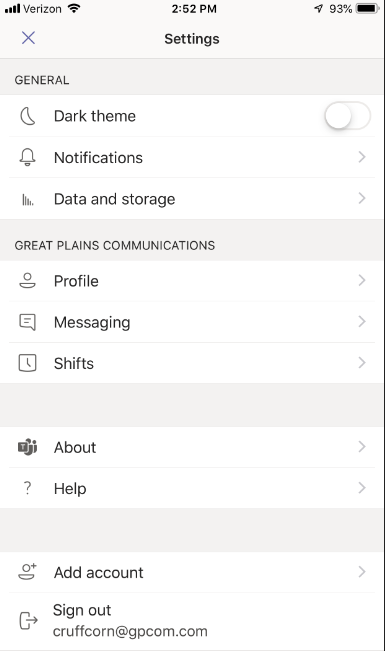Sign out of cruffcorn@gpcom.com
Image resolution: width=385 pixels, height=651 pixels.
(192, 621)
